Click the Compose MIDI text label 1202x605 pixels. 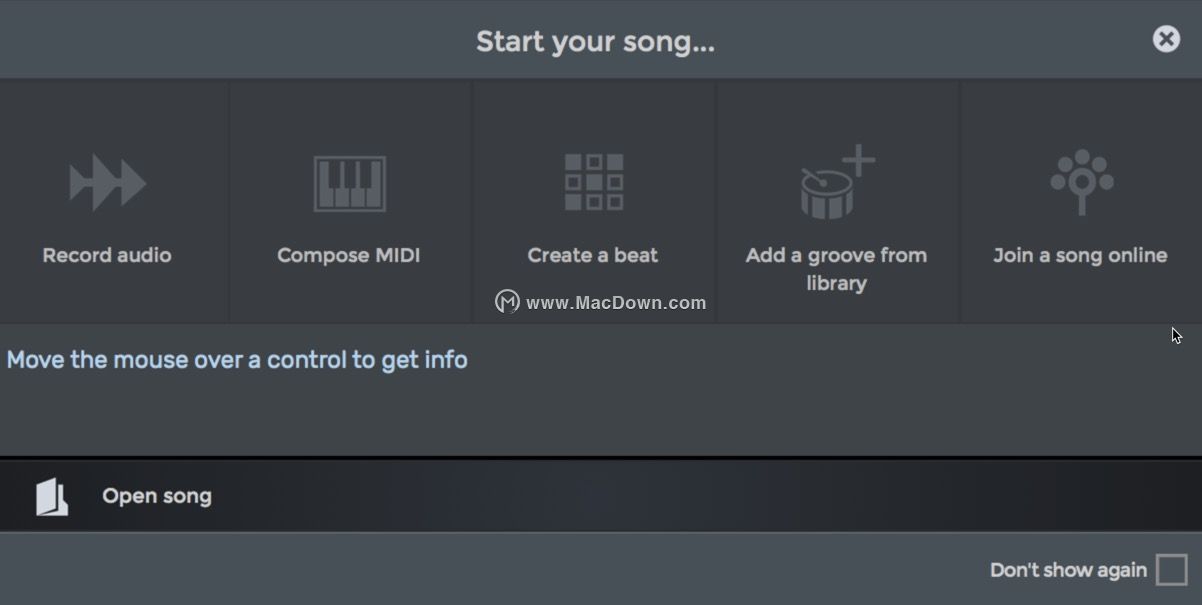tap(349, 255)
